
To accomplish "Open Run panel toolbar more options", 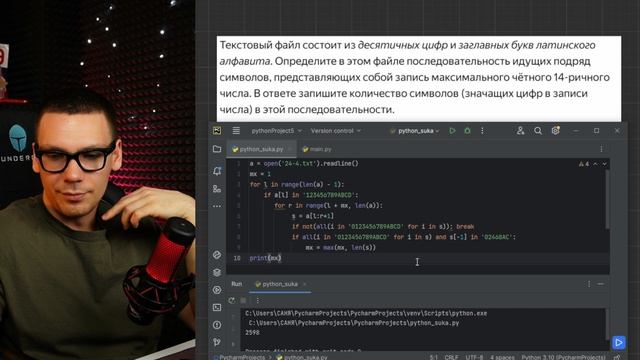I will [x=257, y=300].
